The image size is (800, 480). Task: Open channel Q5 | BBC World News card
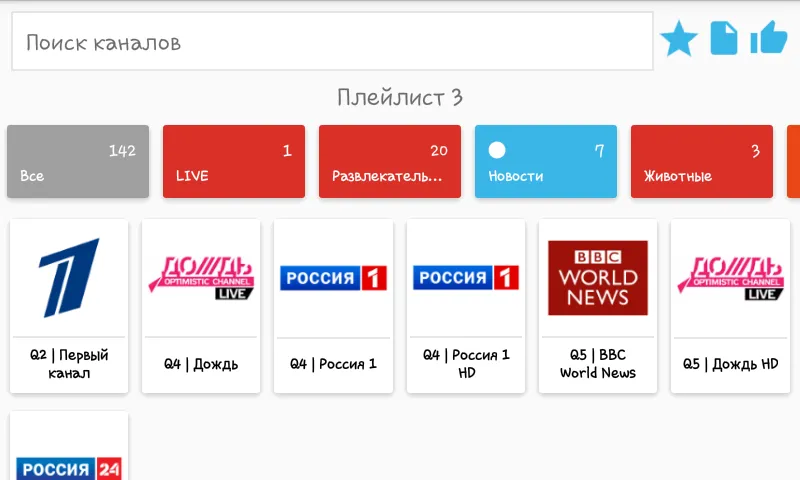click(598, 306)
